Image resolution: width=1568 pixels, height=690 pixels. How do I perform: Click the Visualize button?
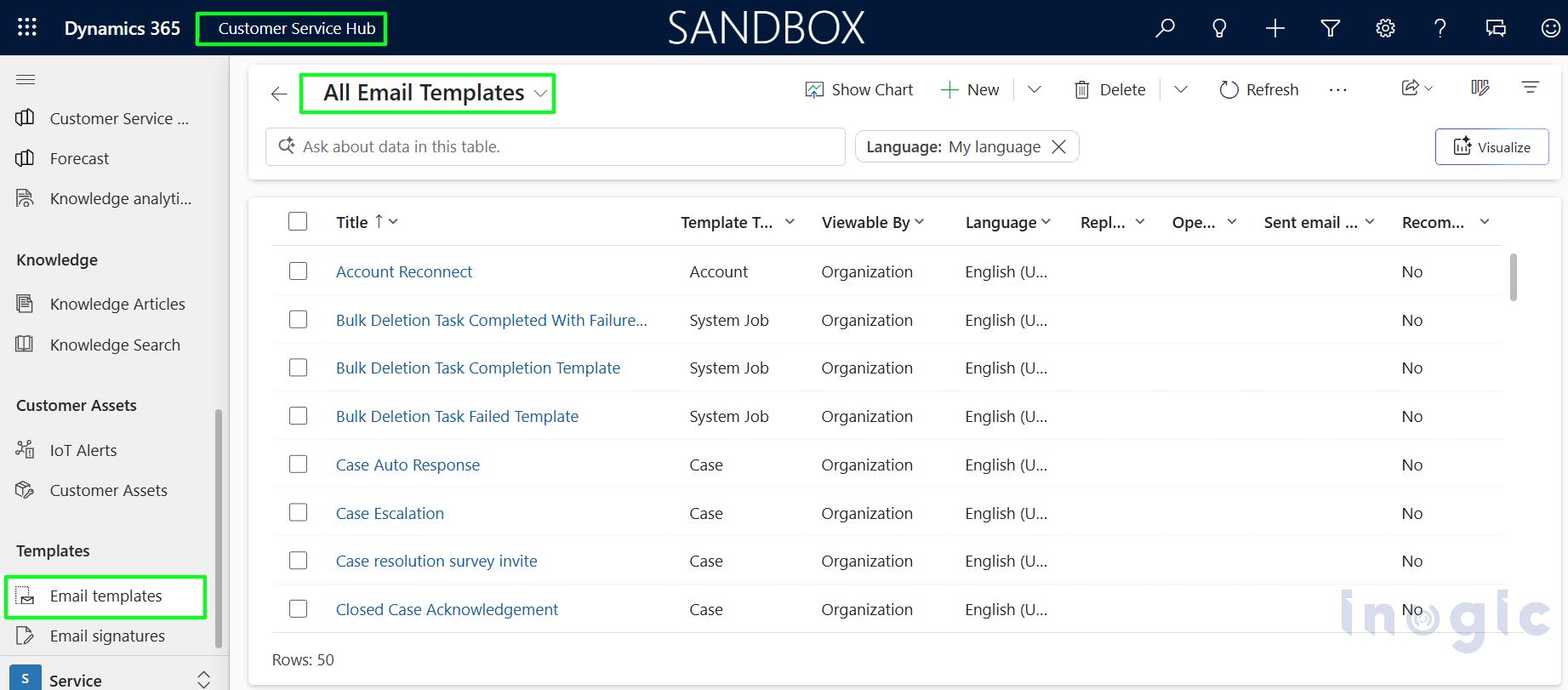(1491, 146)
